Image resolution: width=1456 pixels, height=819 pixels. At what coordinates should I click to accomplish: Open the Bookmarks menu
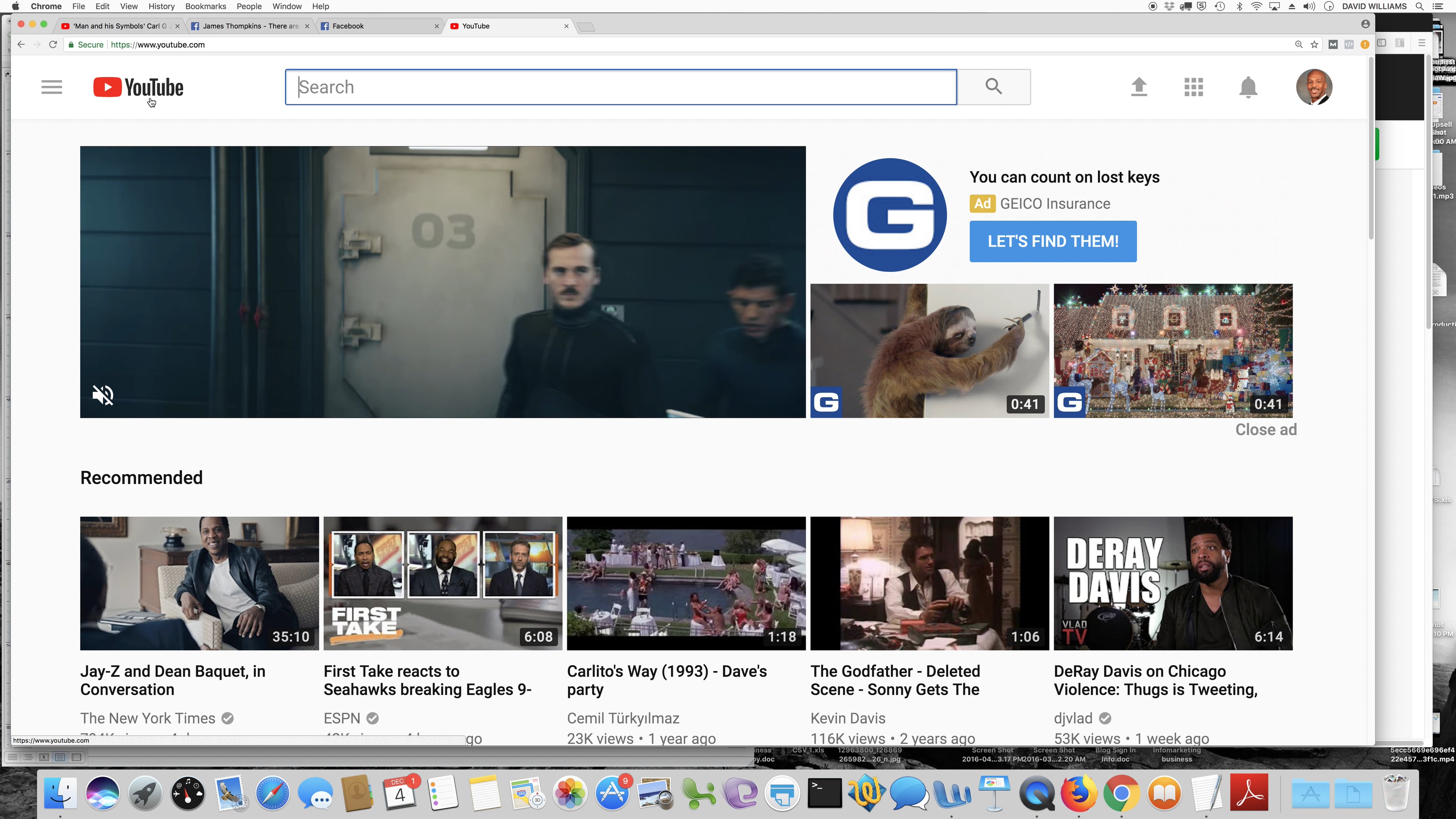[x=205, y=6]
